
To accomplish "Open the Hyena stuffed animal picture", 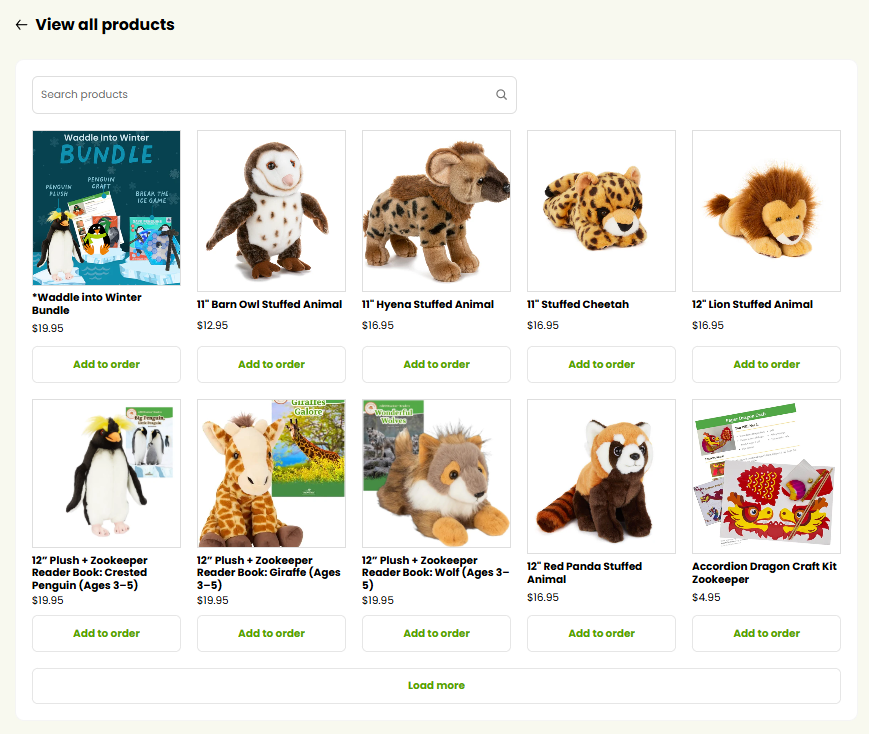I will [x=436, y=210].
